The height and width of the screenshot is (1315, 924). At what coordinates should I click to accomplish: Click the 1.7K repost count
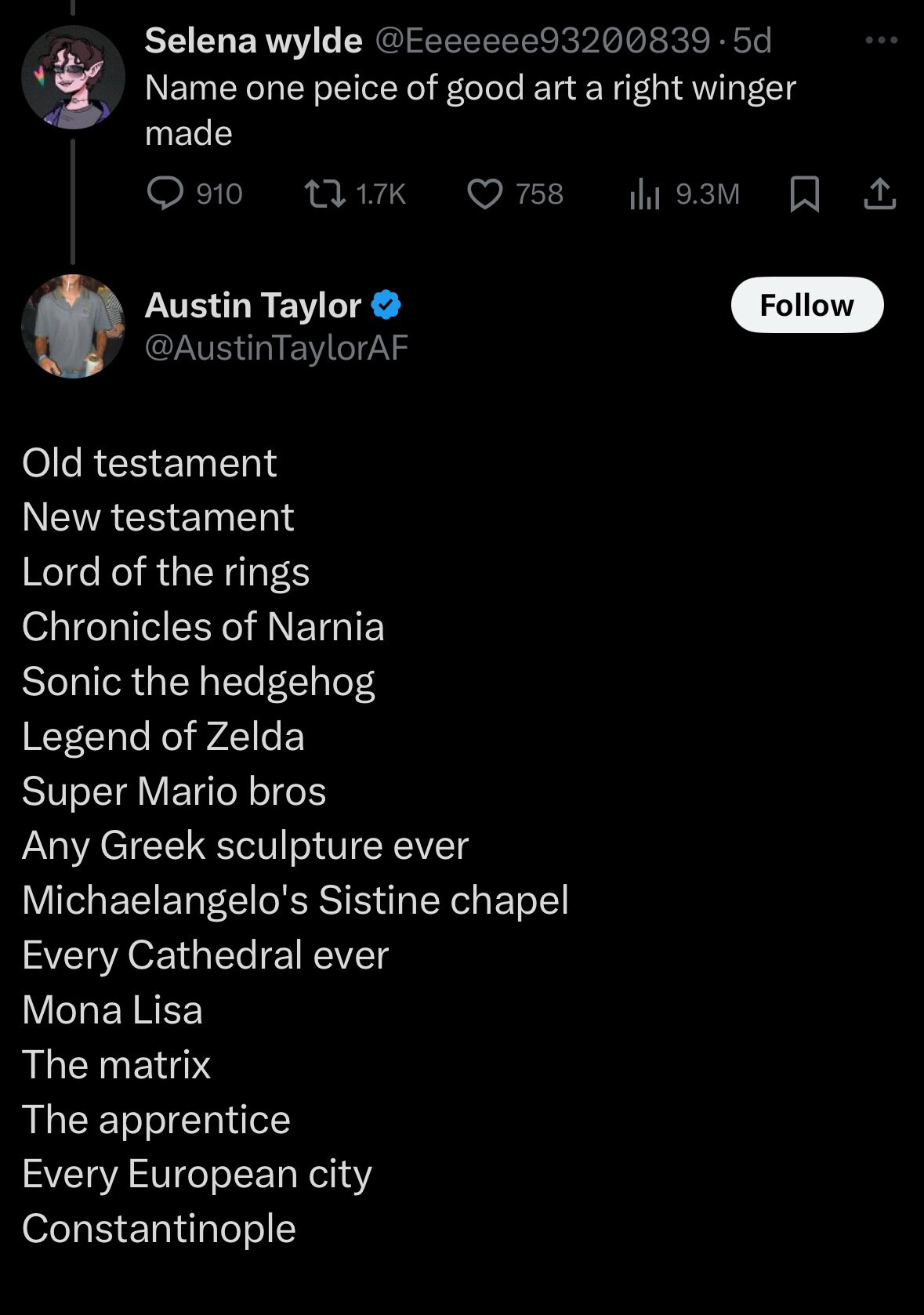click(381, 194)
